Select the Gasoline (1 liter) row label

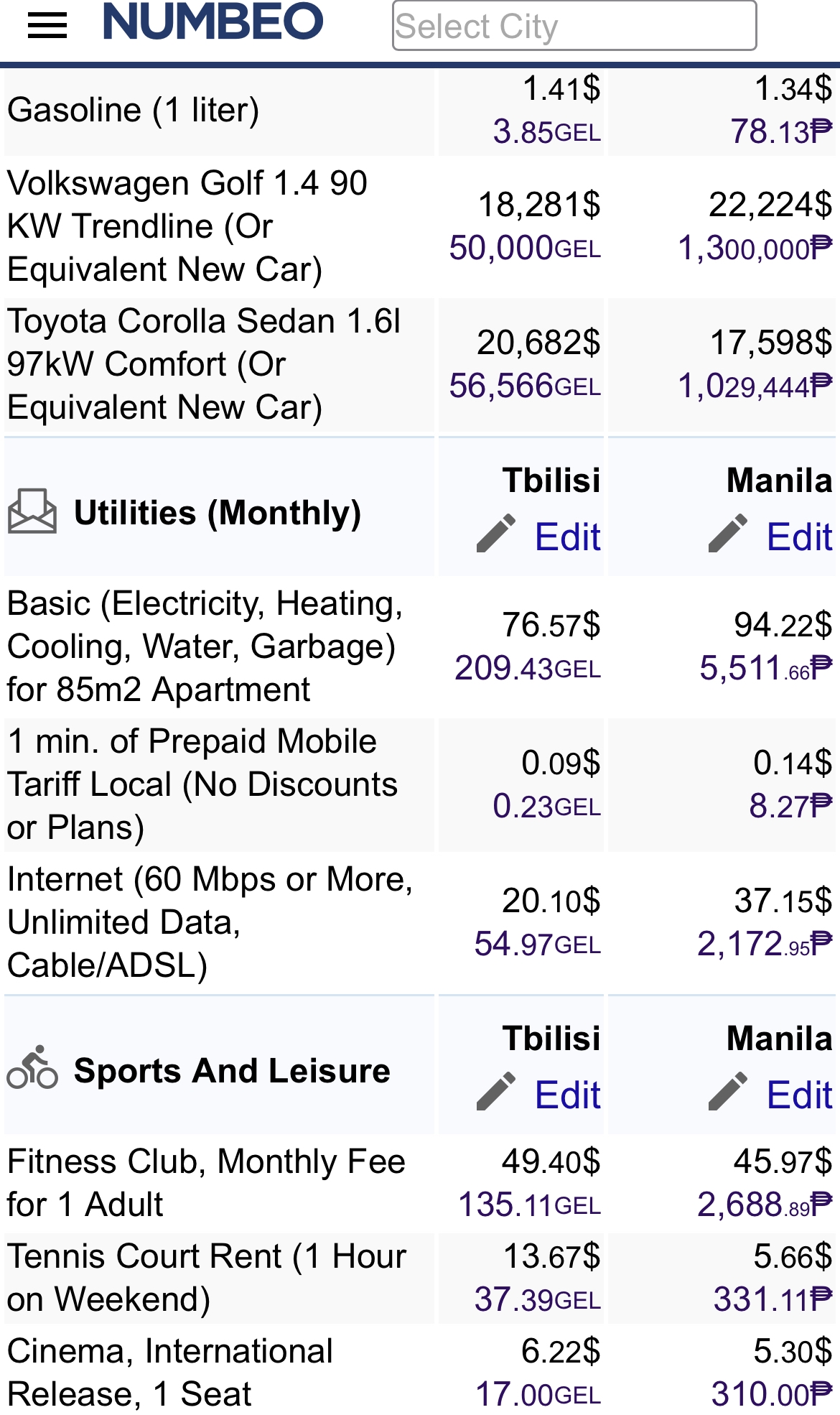pos(134,111)
